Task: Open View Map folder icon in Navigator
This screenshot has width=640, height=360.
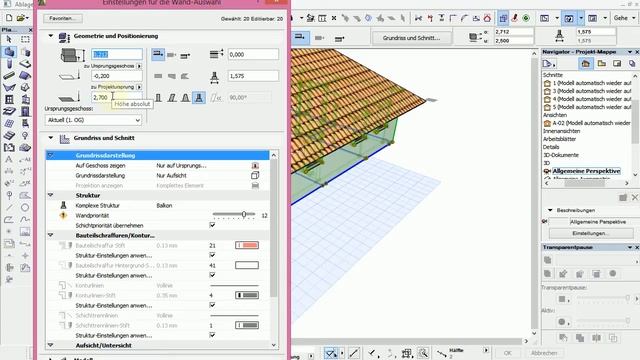Action: coord(601,64)
